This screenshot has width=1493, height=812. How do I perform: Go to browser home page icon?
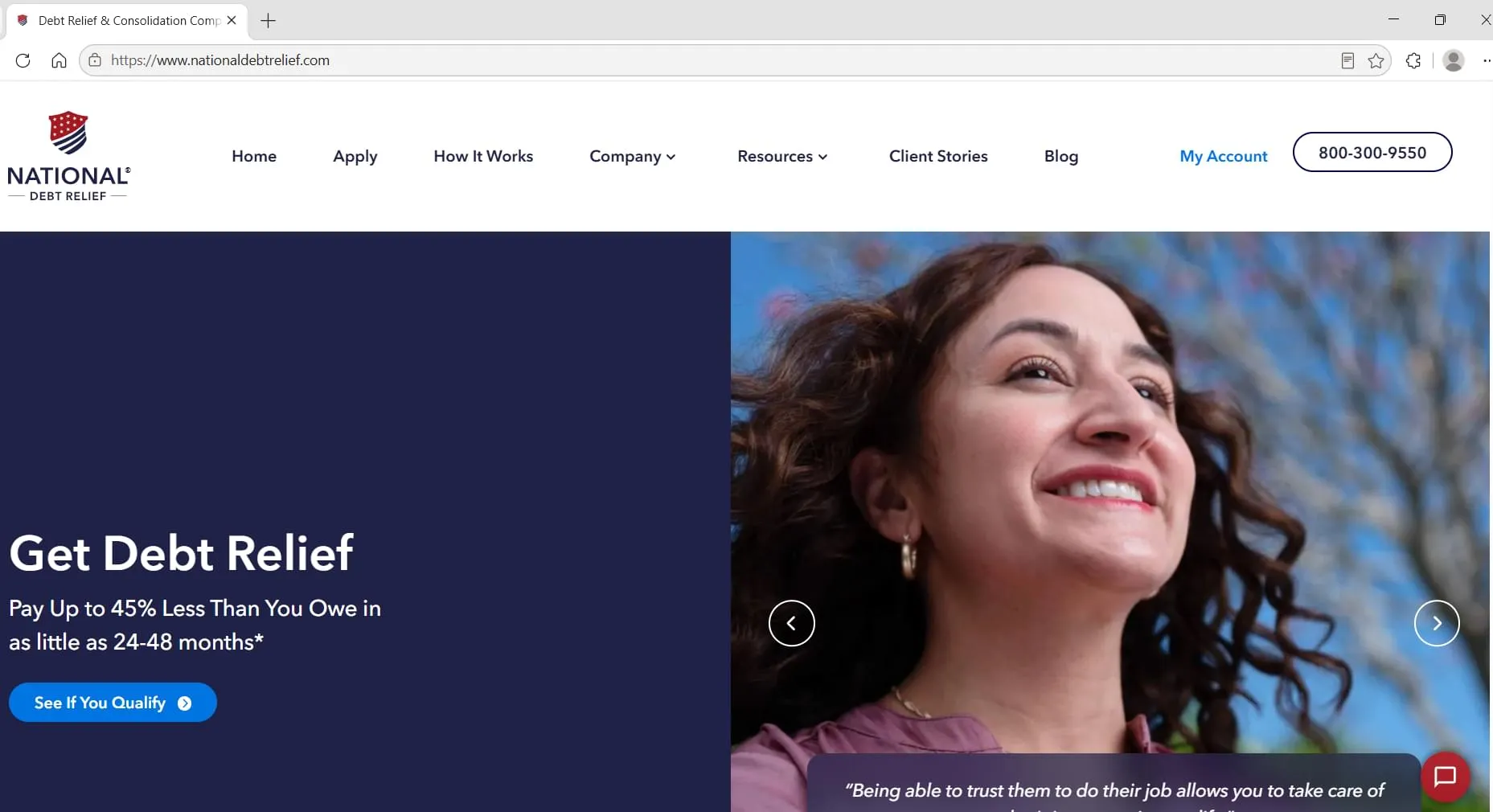click(59, 60)
